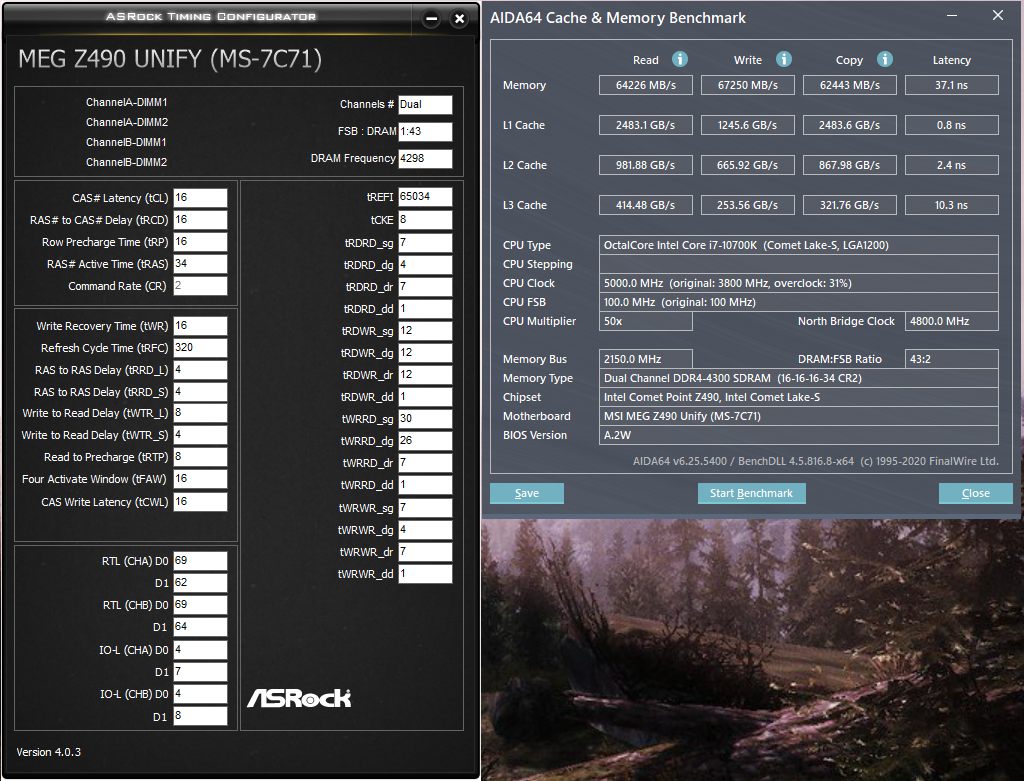1024x781 pixels.
Task: Click the CAS# Latency (tCL) field
Action: point(200,198)
